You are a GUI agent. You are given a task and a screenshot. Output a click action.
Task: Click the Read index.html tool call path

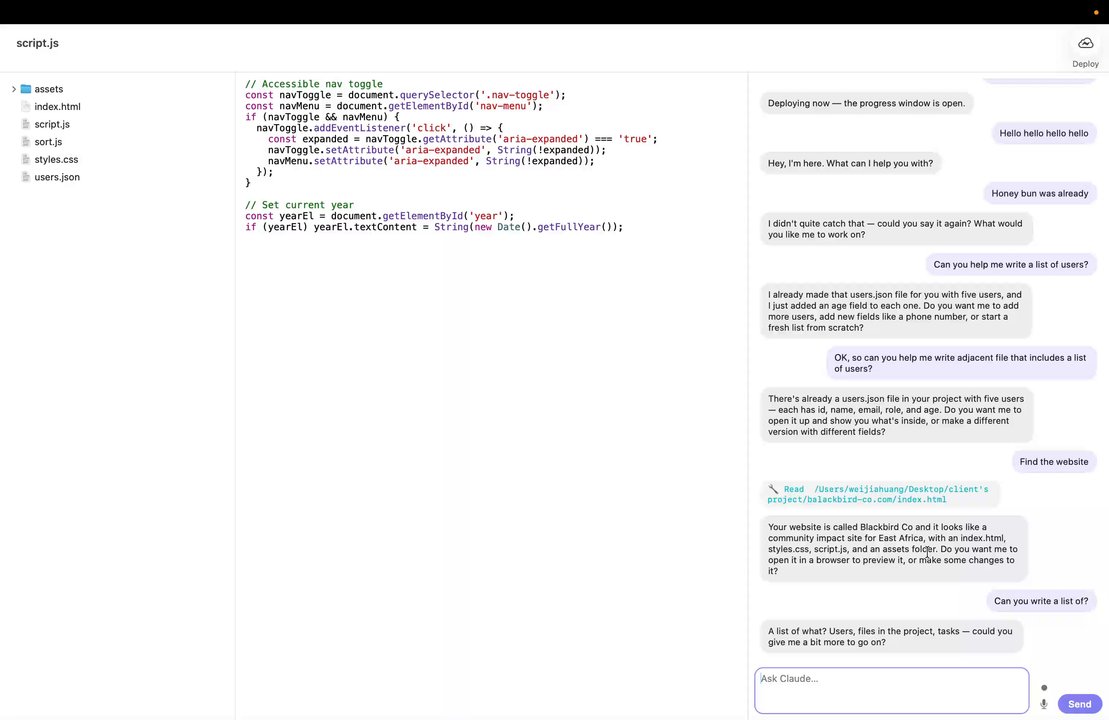[x=878, y=494]
